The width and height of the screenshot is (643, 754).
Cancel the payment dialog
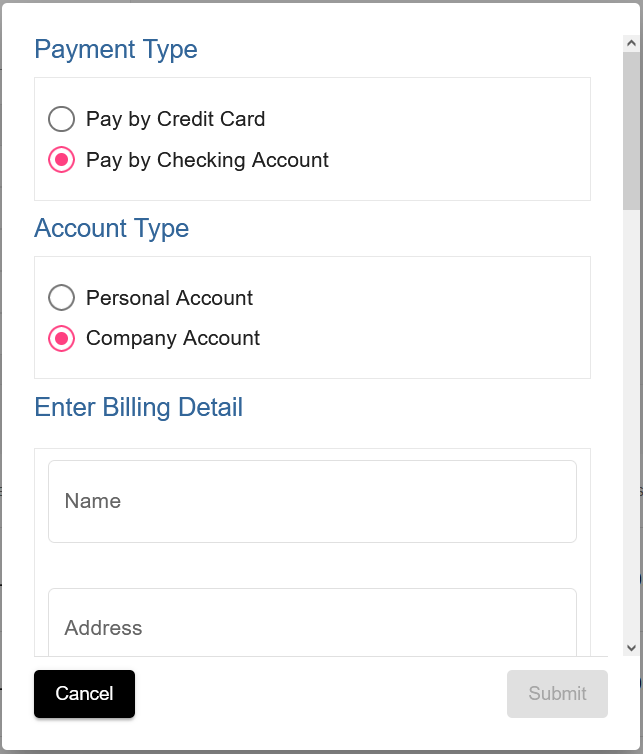(84, 693)
